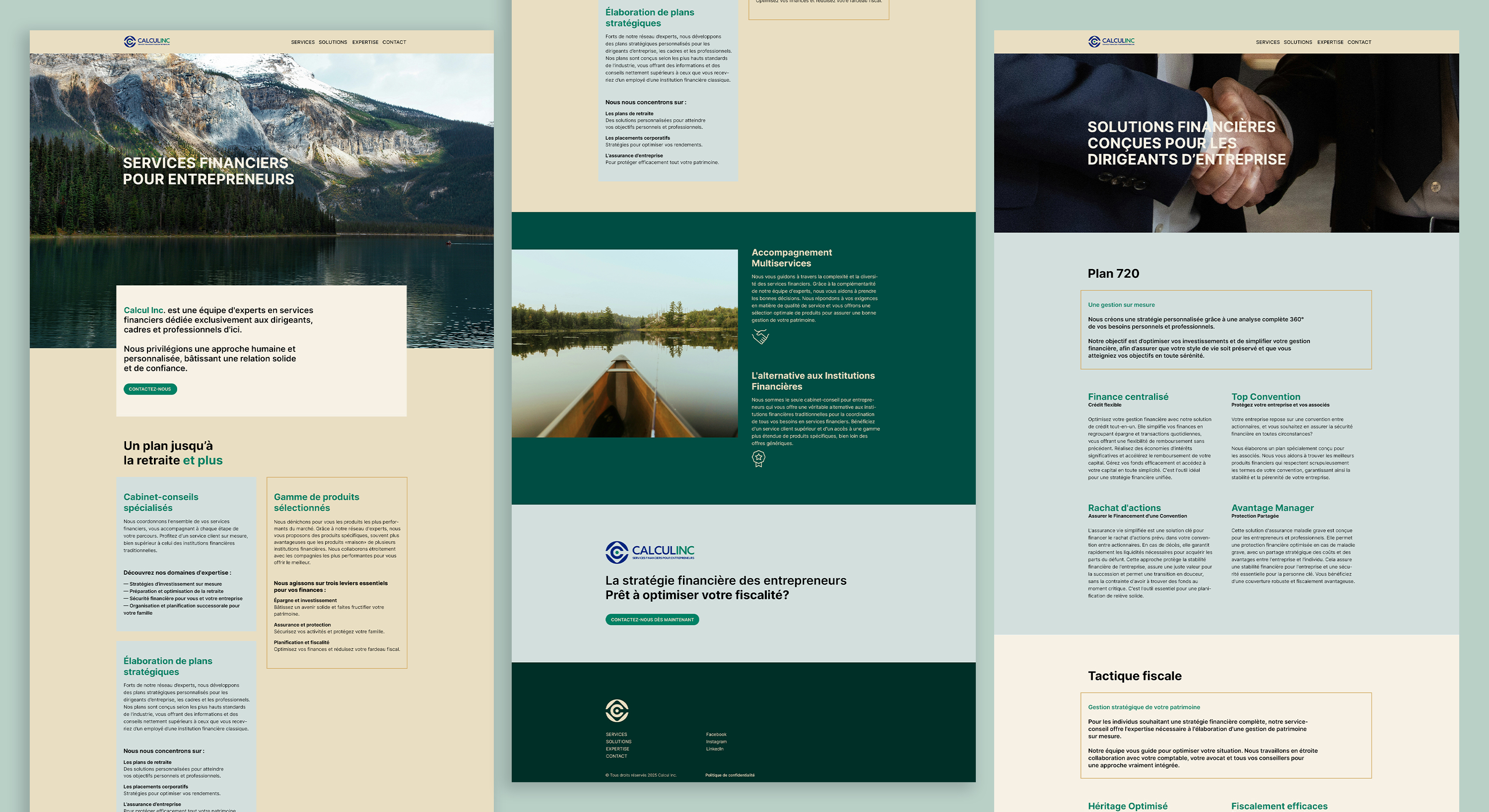
Task: Click the Calcul Inc logo in left page header
Action: (x=147, y=42)
